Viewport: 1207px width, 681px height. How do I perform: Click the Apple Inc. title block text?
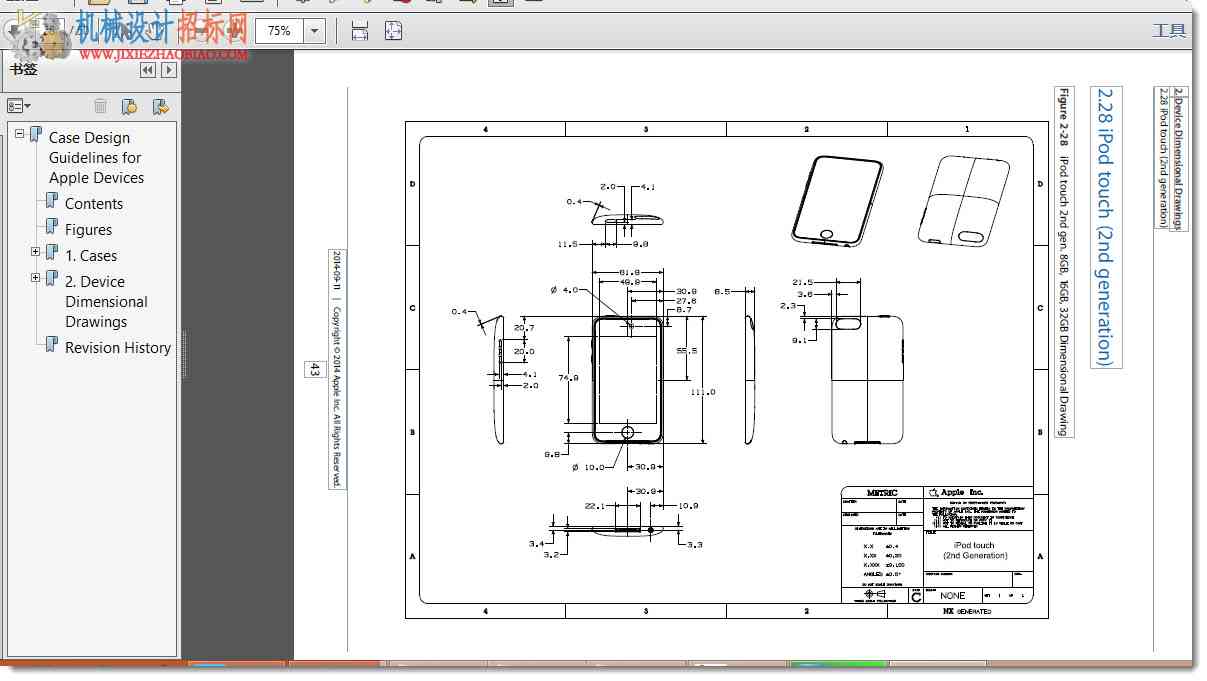[x=962, y=492]
